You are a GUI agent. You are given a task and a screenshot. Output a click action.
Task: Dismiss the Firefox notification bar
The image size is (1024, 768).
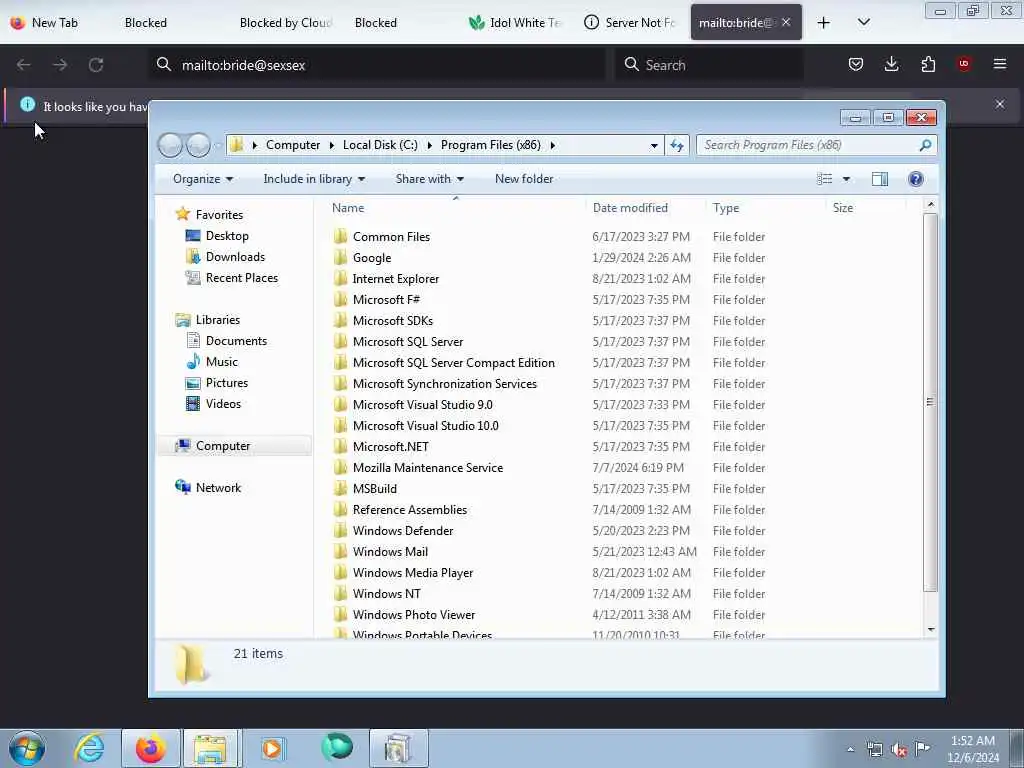click(x=999, y=104)
